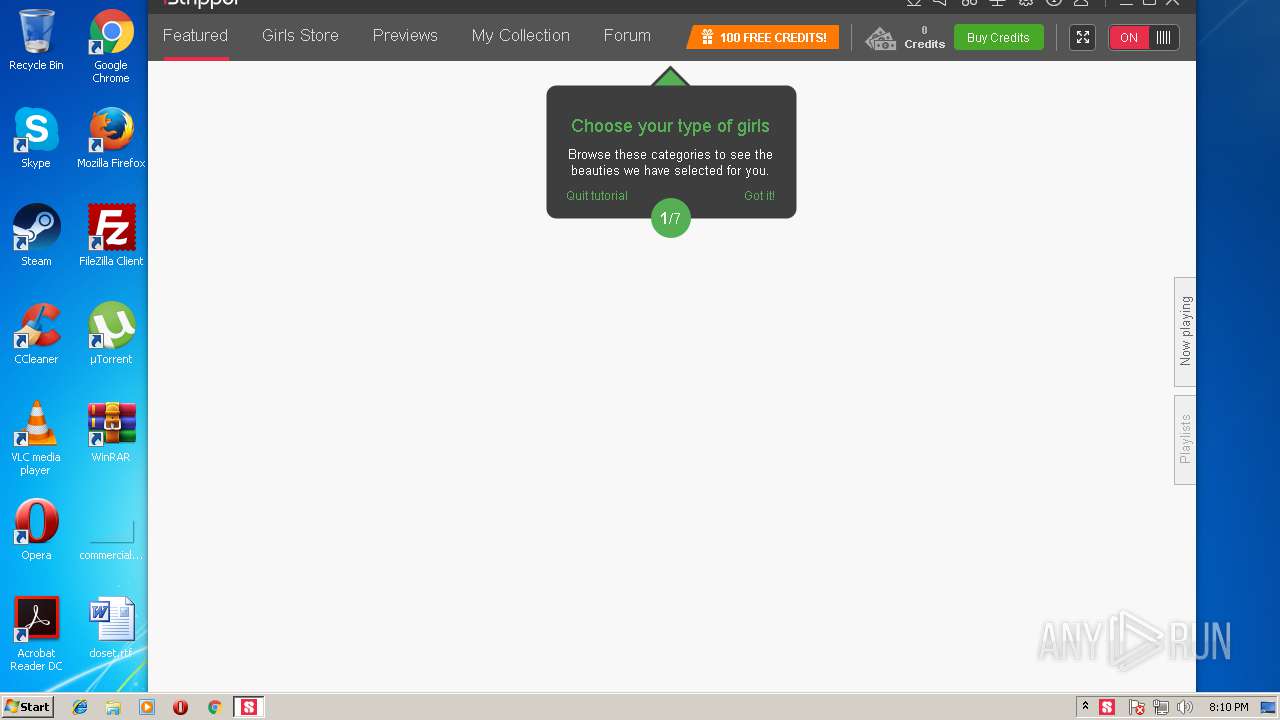Open the Action Center flag icon
Image resolution: width=1280 pixels, height=720 pixels.
[1137, 707]
